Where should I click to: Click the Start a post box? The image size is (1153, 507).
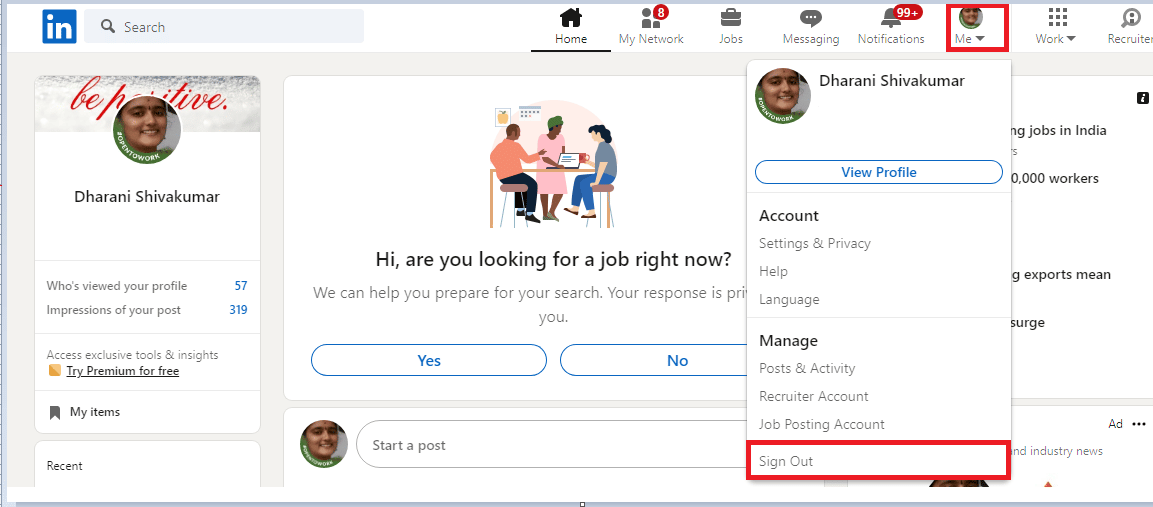551,444
